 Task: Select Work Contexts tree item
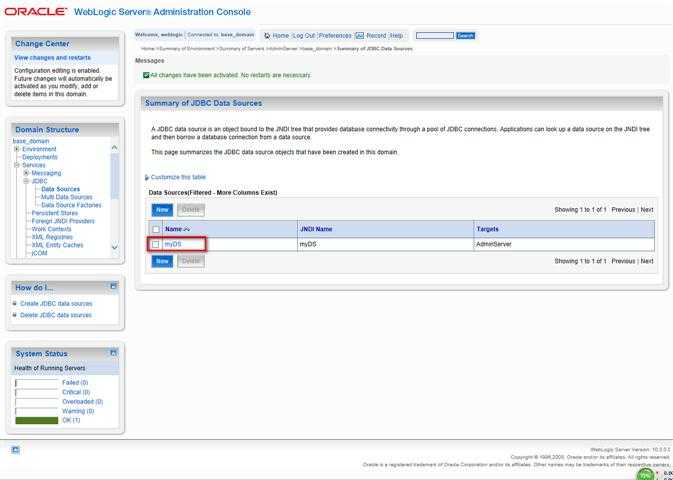pos(52,229)
